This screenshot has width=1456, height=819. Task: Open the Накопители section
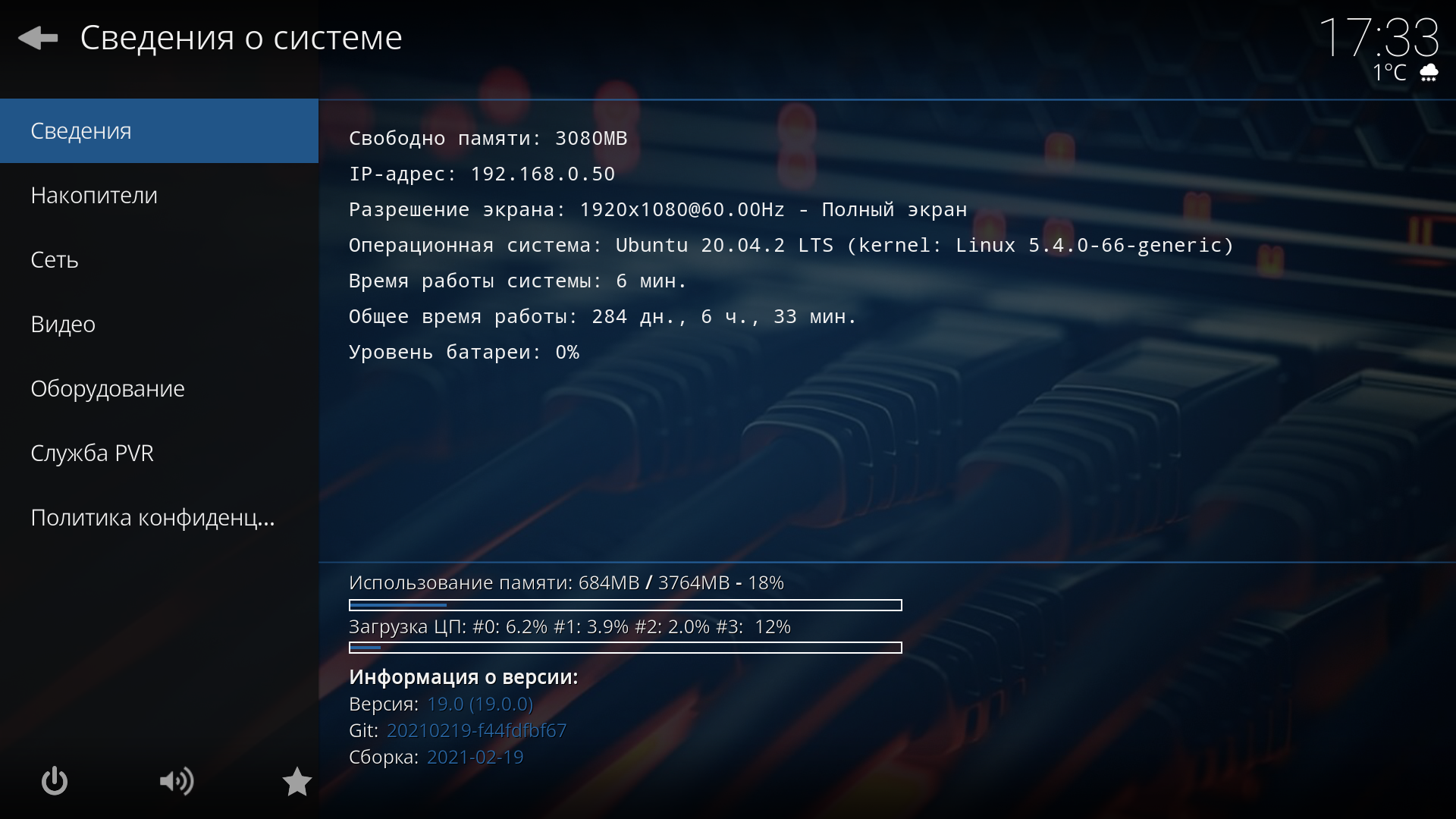[159, 195]
